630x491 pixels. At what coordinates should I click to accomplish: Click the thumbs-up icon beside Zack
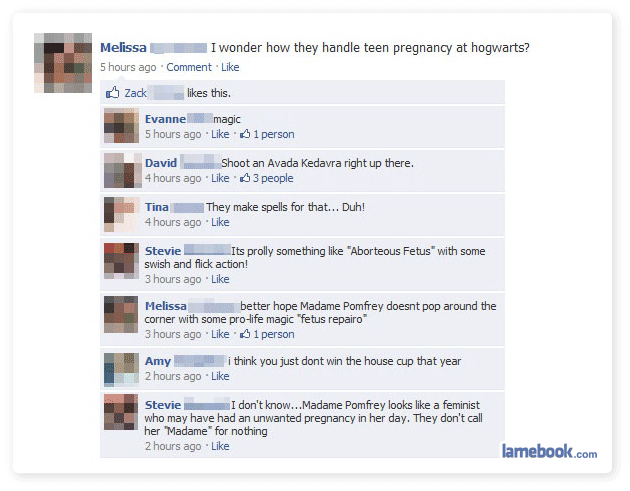[112, 93]
